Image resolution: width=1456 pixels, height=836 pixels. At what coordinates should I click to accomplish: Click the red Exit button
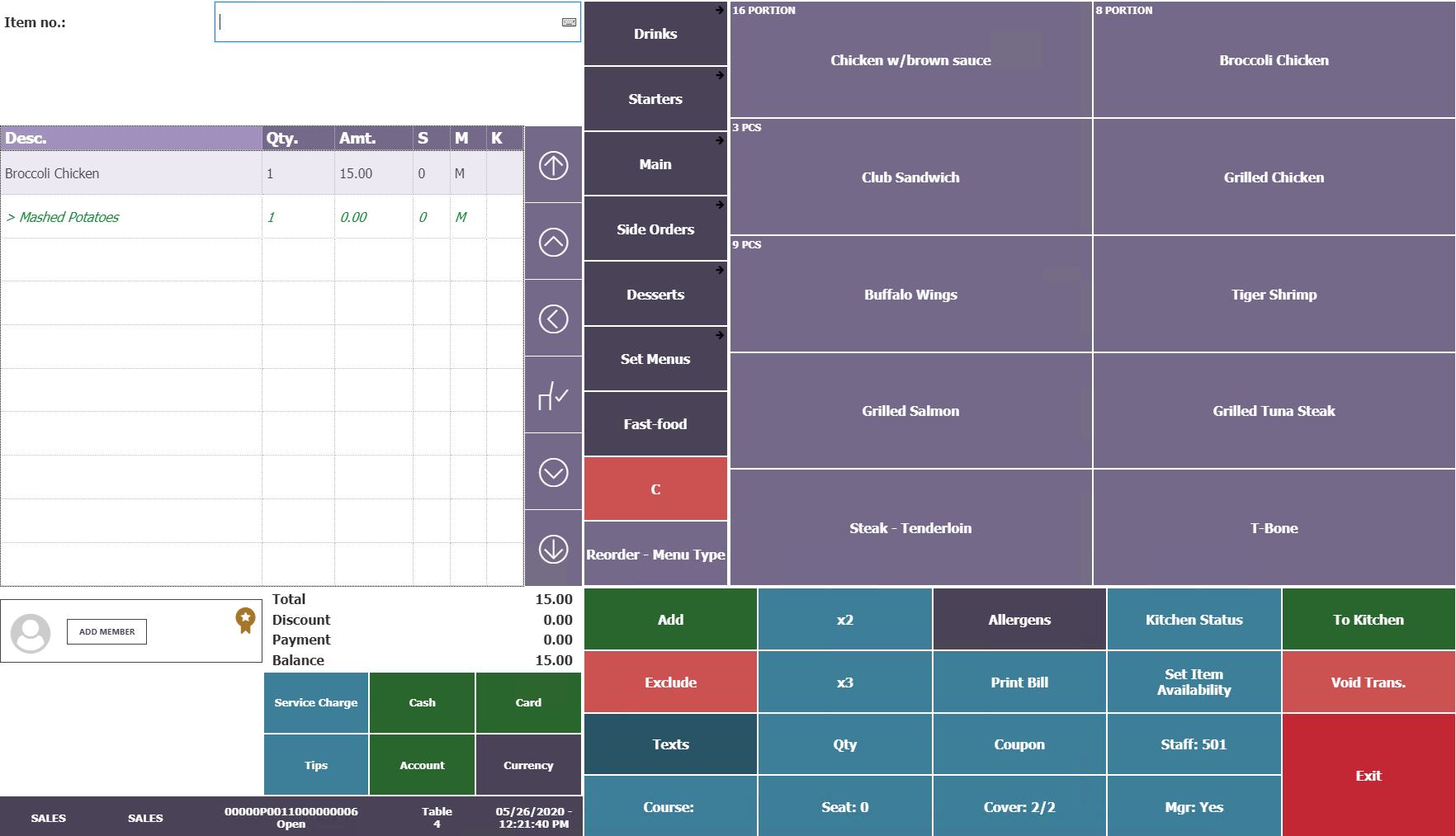pyautogui.click(x=1369, y=776)
